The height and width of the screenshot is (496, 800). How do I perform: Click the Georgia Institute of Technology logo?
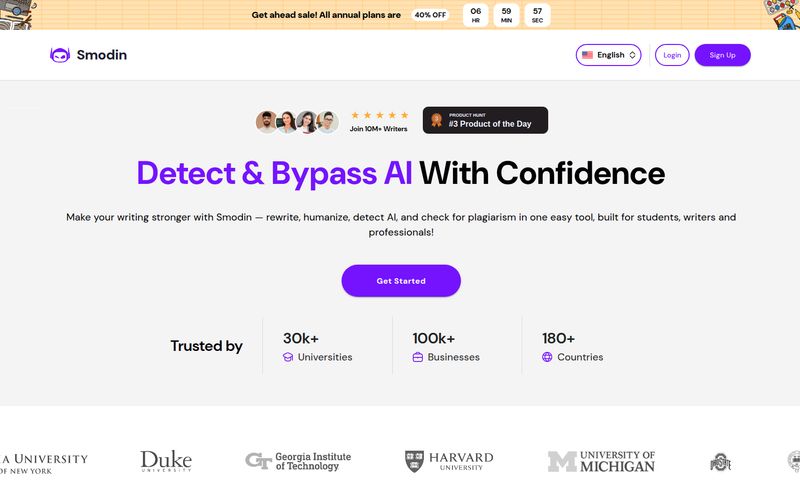pyautogui.click(x=299, y=461)
